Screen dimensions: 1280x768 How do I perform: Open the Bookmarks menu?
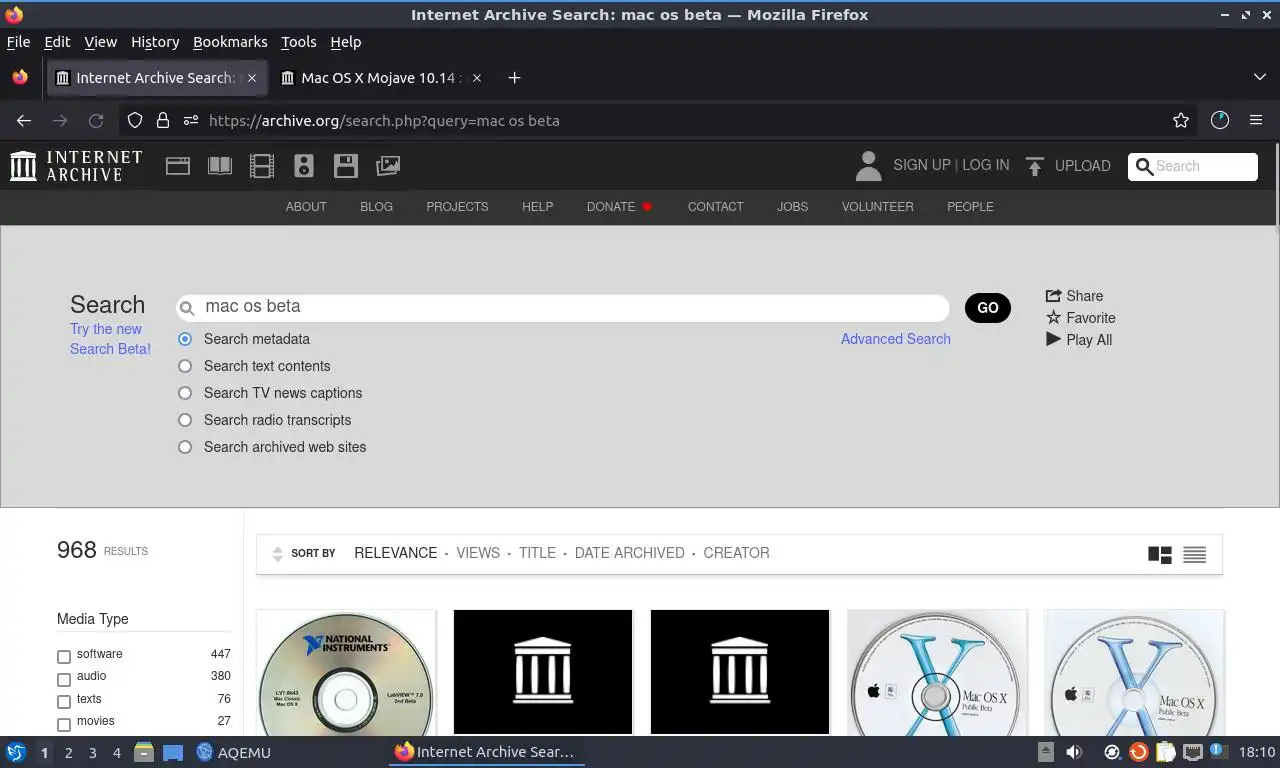pos(230,42)
